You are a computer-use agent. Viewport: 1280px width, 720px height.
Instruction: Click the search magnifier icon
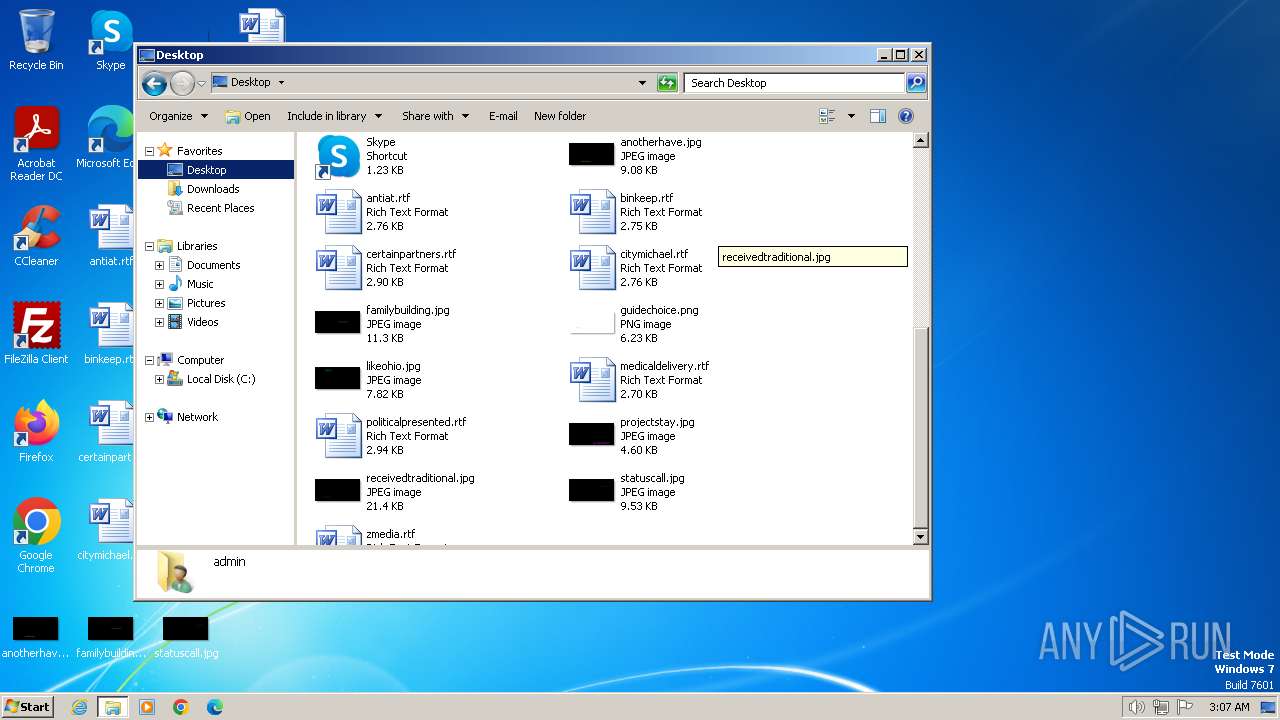[x=916, y=83]
